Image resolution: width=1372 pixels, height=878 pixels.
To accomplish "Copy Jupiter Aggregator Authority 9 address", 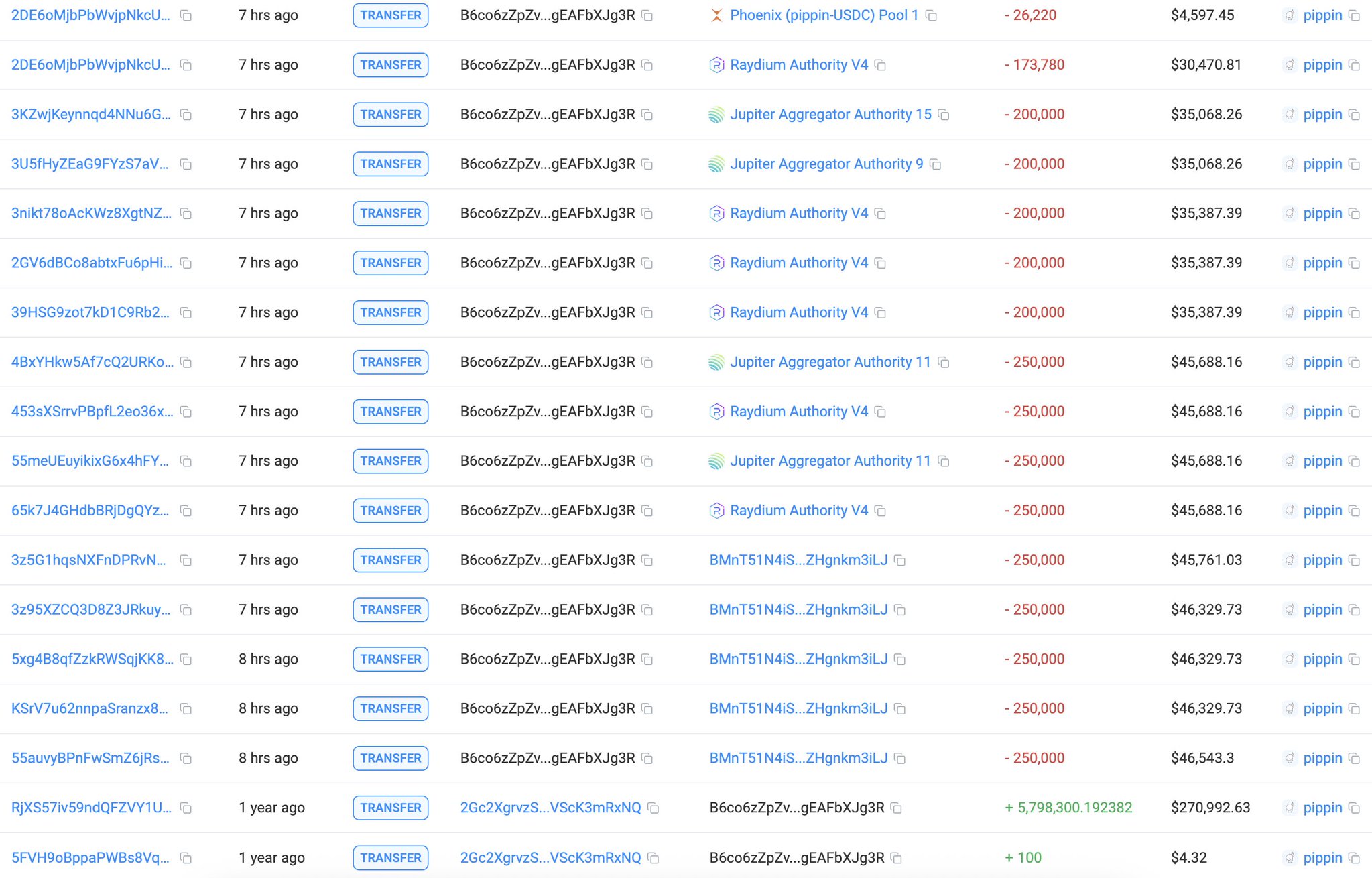I will coord(936,164).
